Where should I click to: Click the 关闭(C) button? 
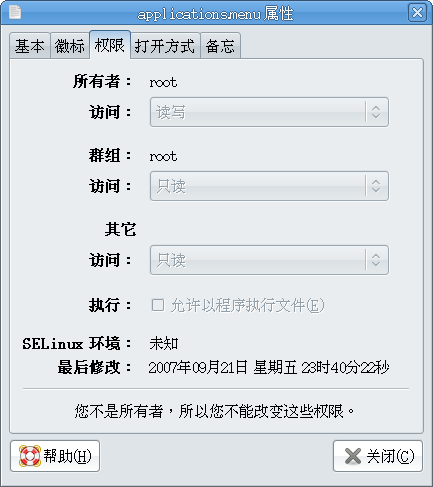point(378,456)
